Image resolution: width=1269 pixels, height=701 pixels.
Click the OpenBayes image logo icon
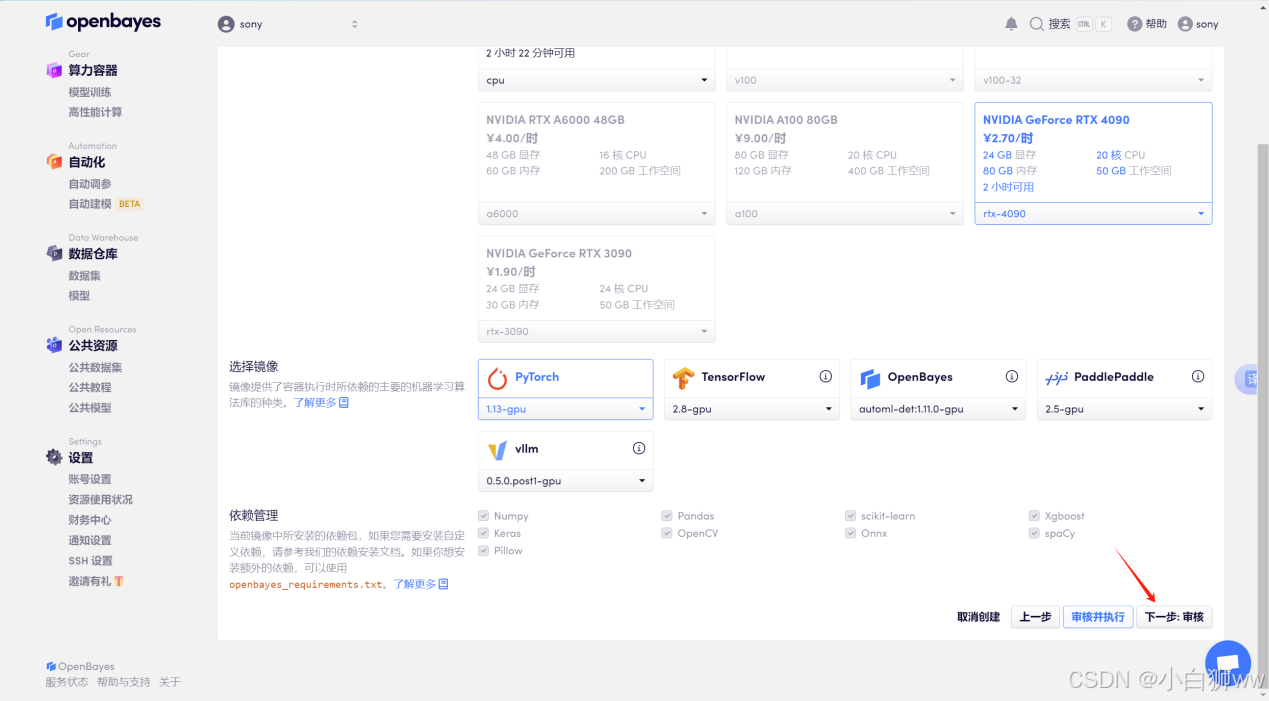pos(870,378)
